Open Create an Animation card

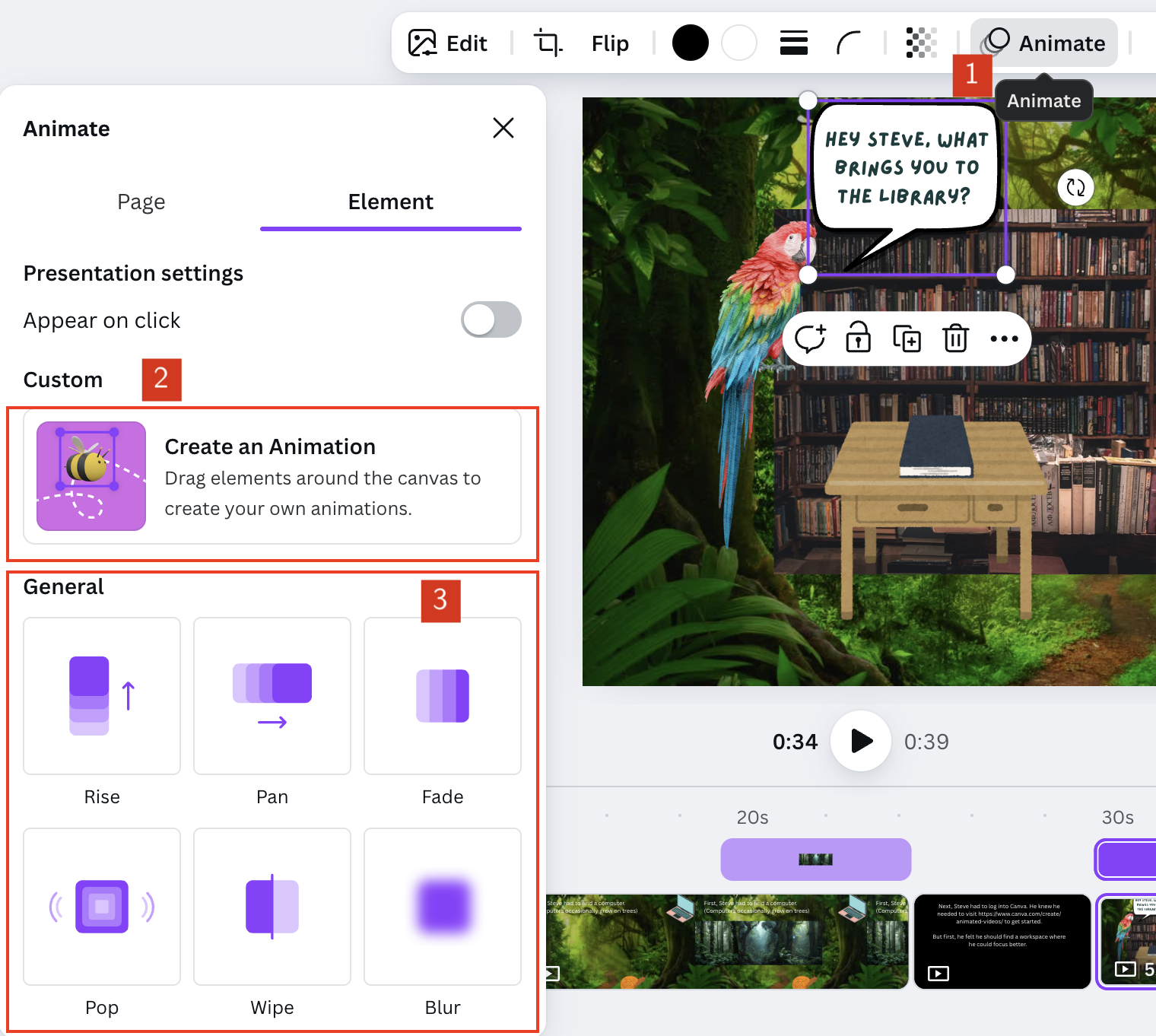point(272,476)
